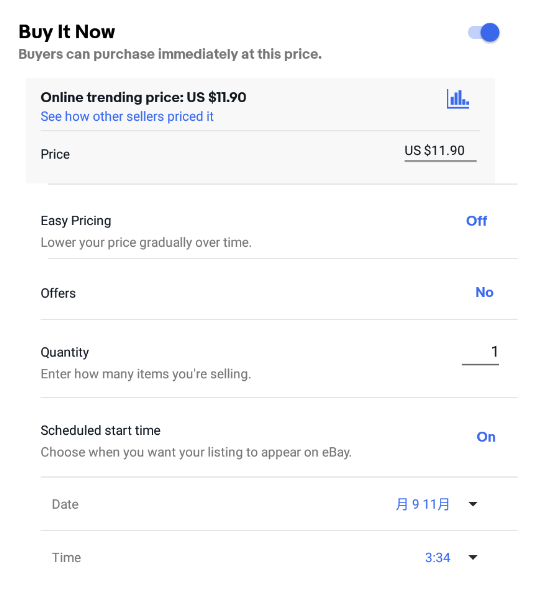
Task: Expand the Date dropdown arrow
Action: (x=473, y=504)
